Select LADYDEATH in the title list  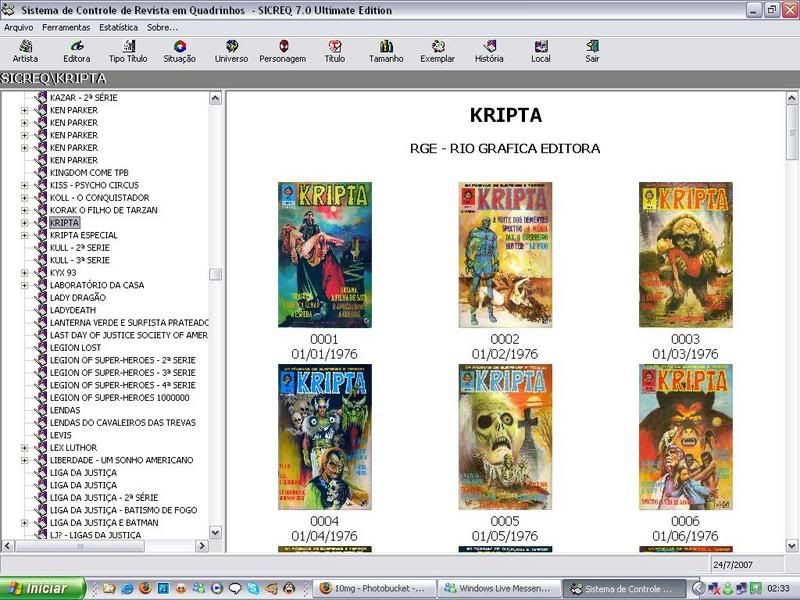point(73,310)
